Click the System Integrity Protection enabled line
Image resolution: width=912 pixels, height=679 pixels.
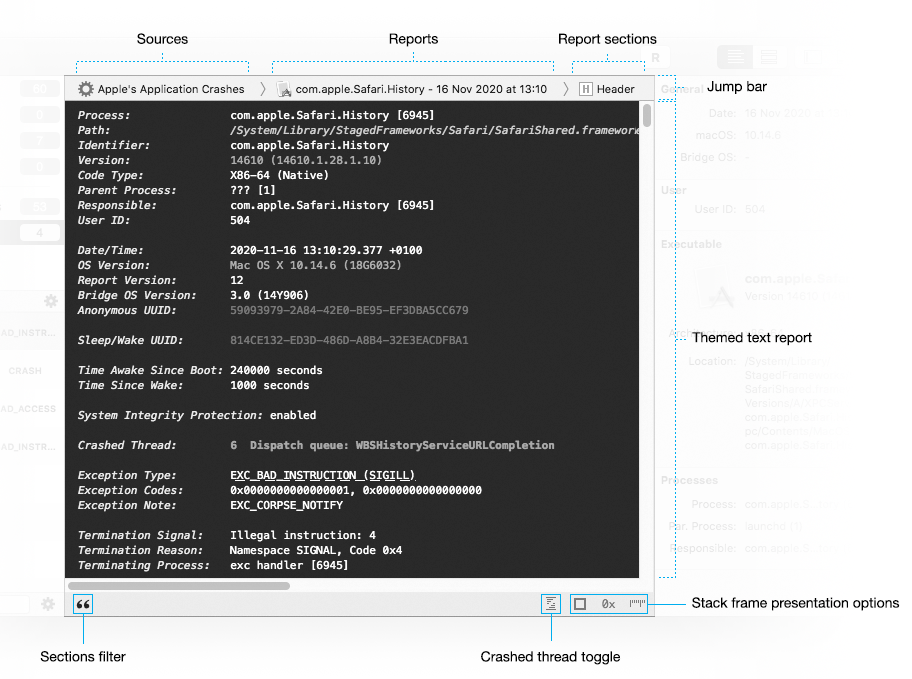tap(197, 415)
